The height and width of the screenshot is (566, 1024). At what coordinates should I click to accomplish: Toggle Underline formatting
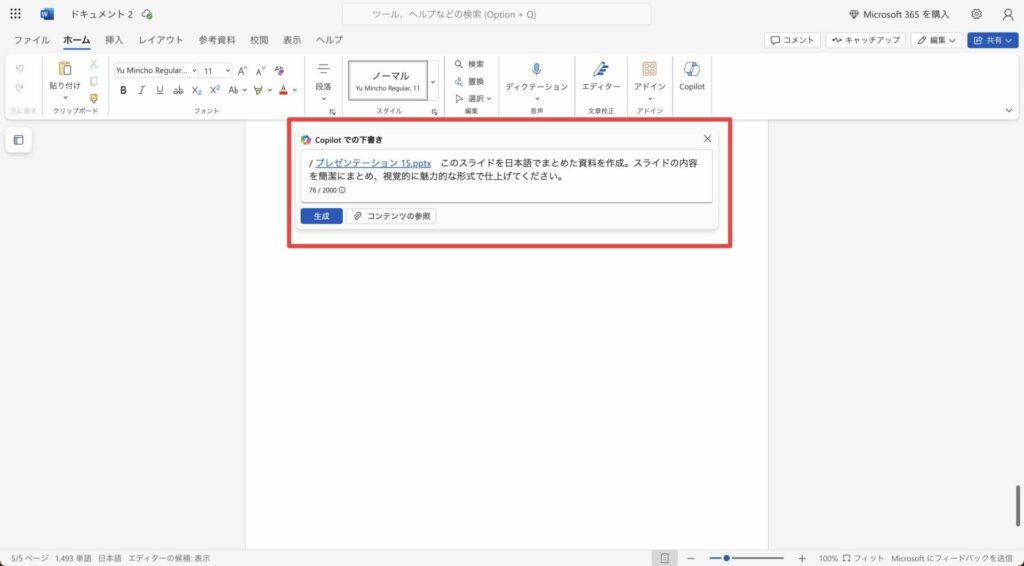point(159,90)
